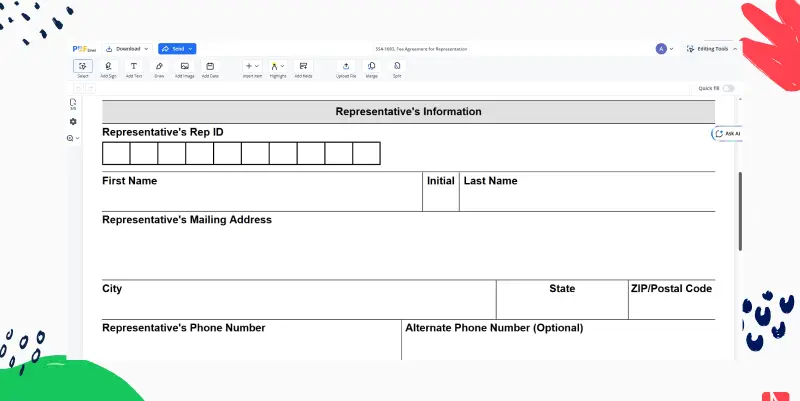
Task: Open the settings gear in sidebar
Action: click(73, 121)
